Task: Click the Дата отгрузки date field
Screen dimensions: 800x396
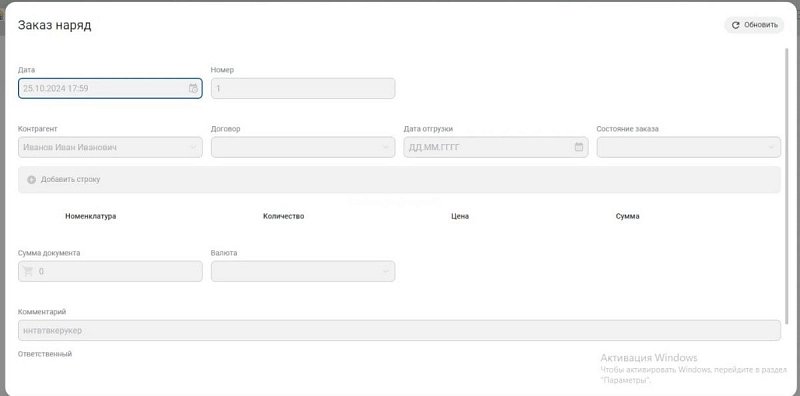Action: [496, 147]
